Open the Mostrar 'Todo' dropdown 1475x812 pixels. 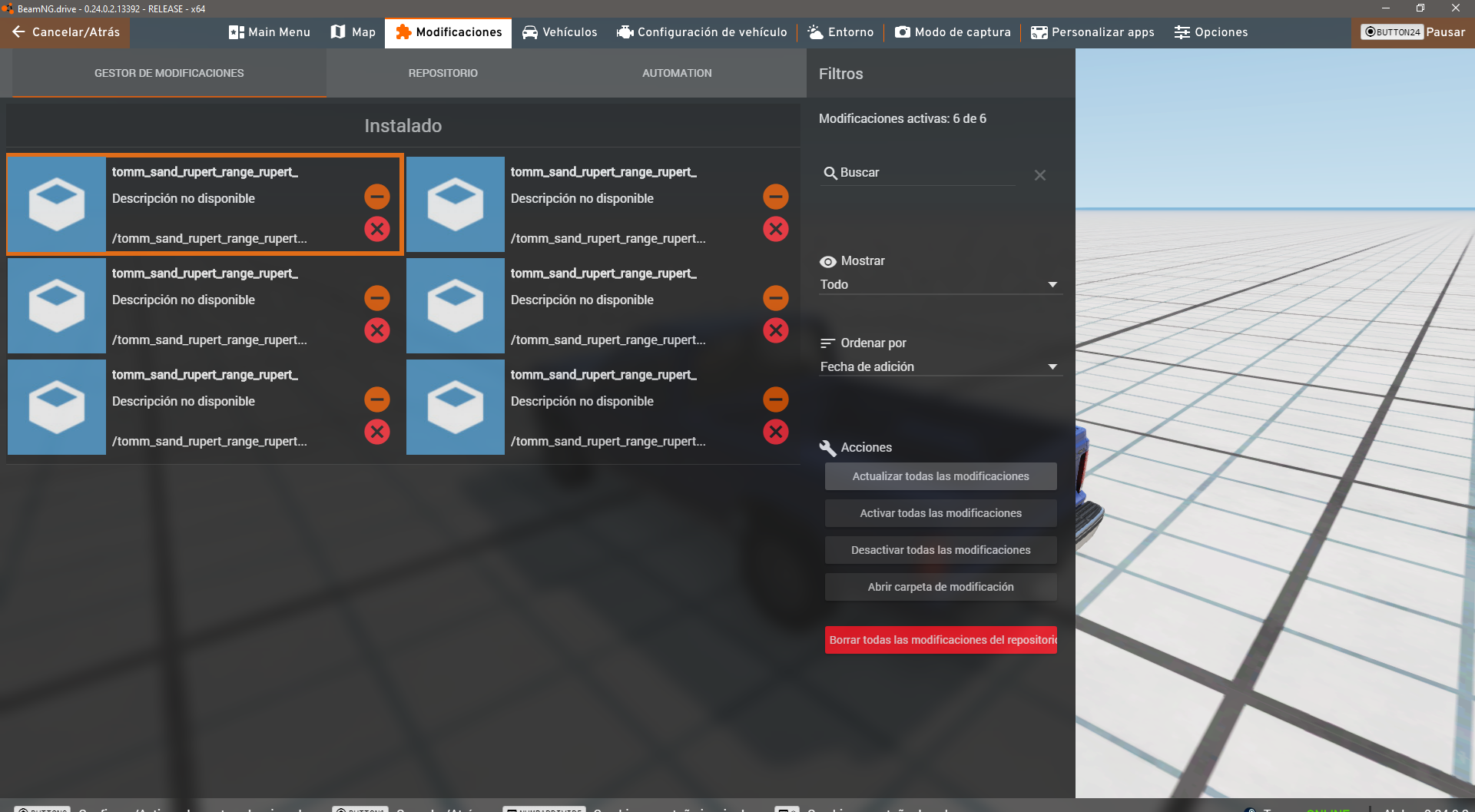click(940, 284)
